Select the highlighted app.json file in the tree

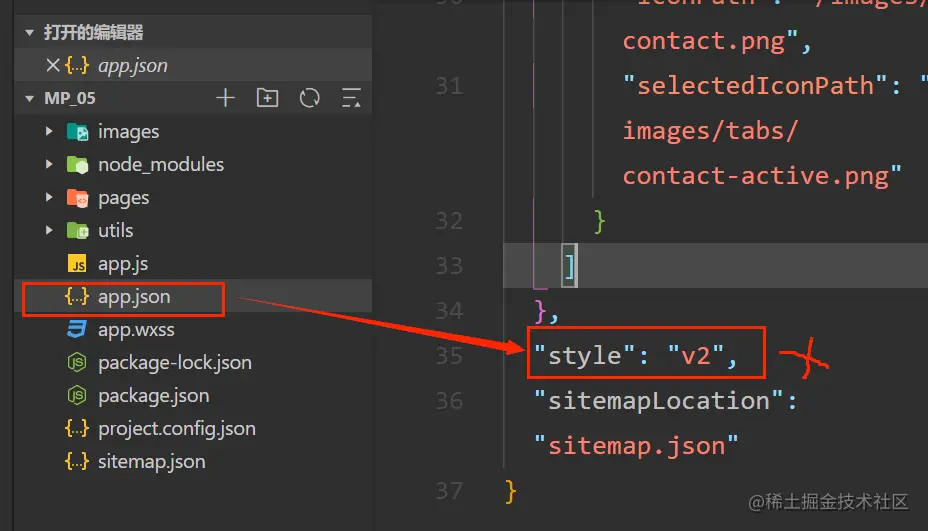(x=134, y=297)
